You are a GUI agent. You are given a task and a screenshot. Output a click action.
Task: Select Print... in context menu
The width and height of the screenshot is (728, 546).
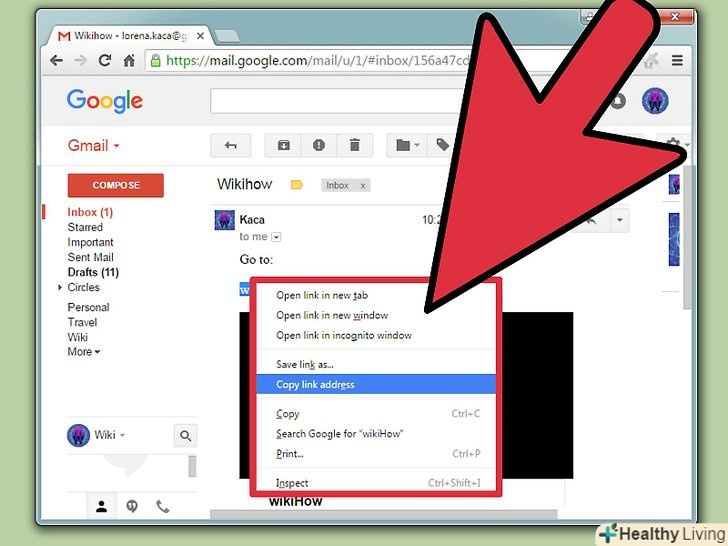coord(376,454)
